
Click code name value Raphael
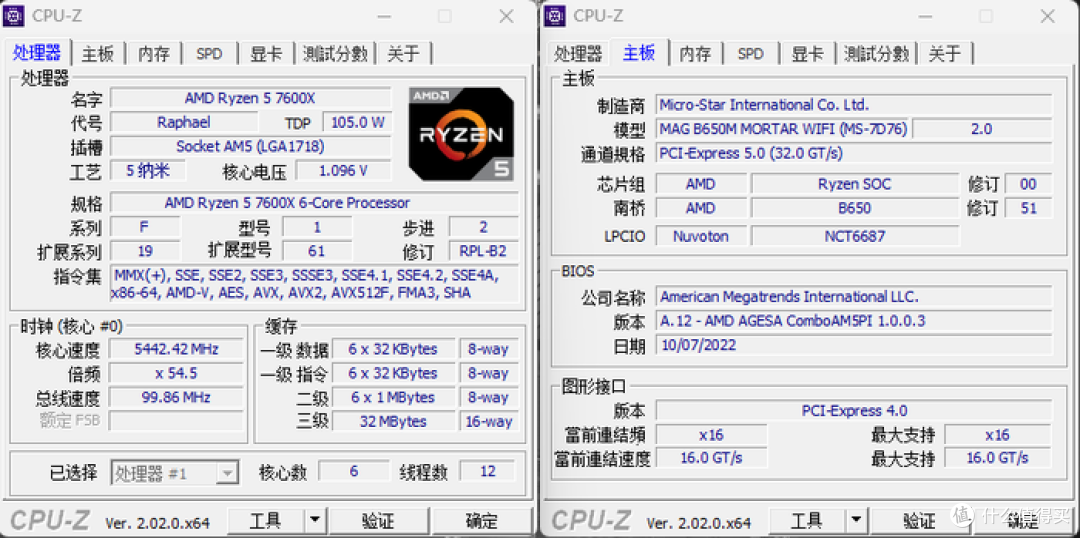click(184, 123)
